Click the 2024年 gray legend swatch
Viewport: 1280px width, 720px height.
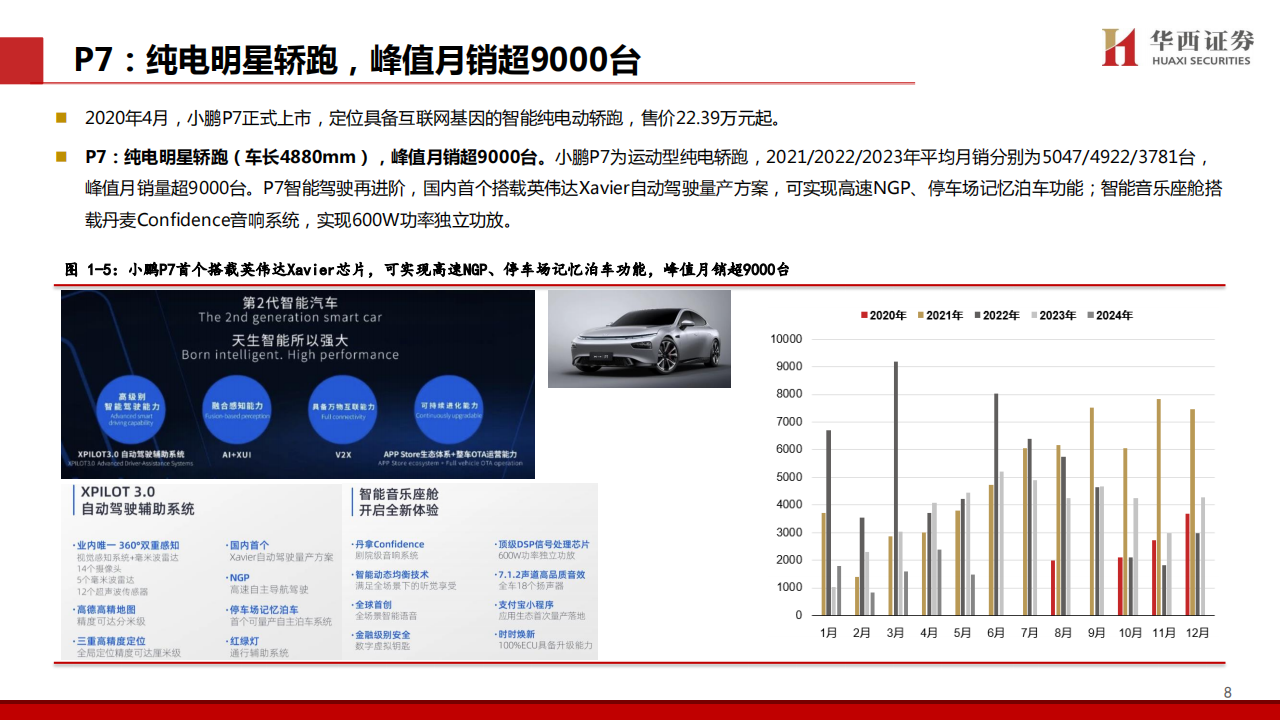[x=1092, y=316]
